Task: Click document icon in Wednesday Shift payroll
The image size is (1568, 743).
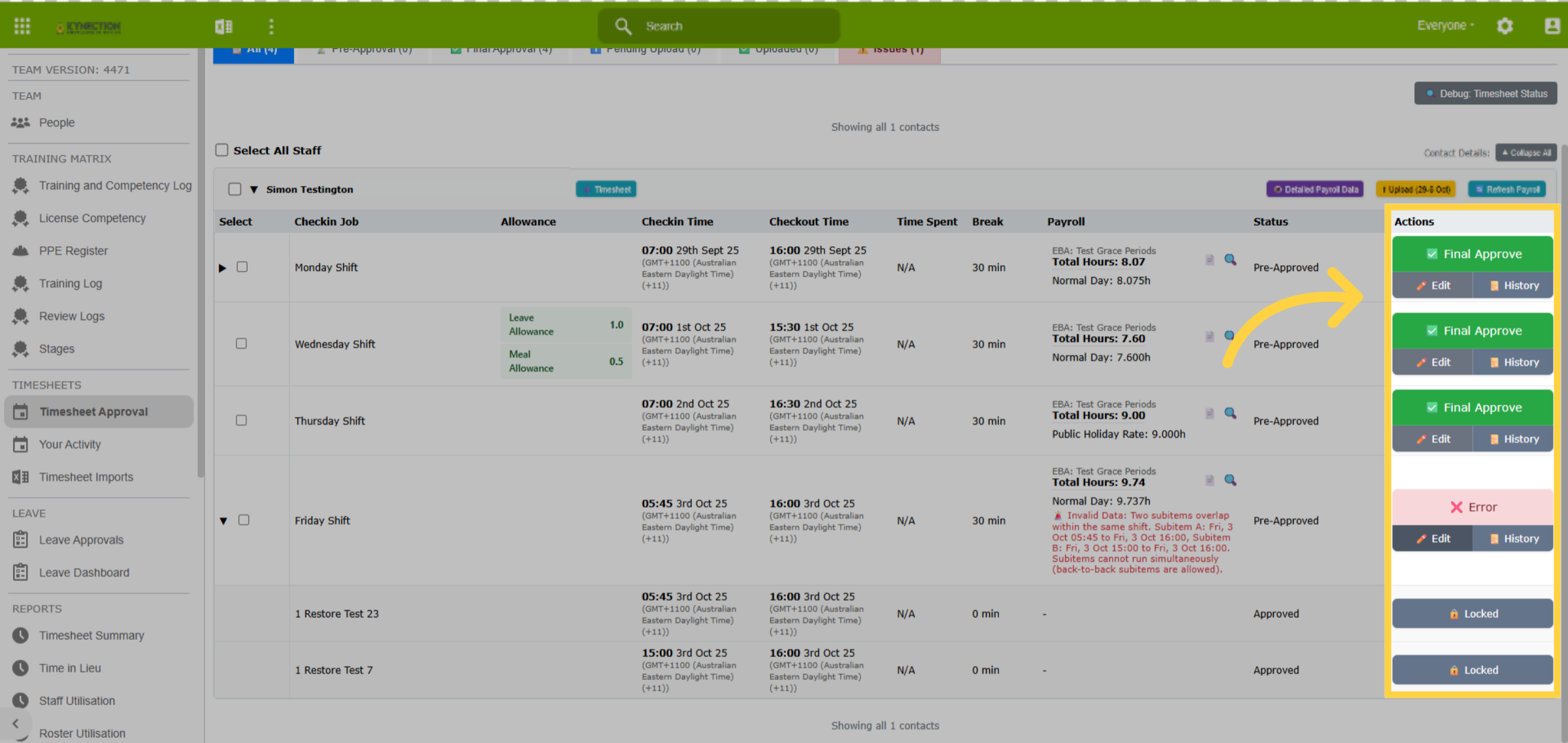Action: 1210,336
